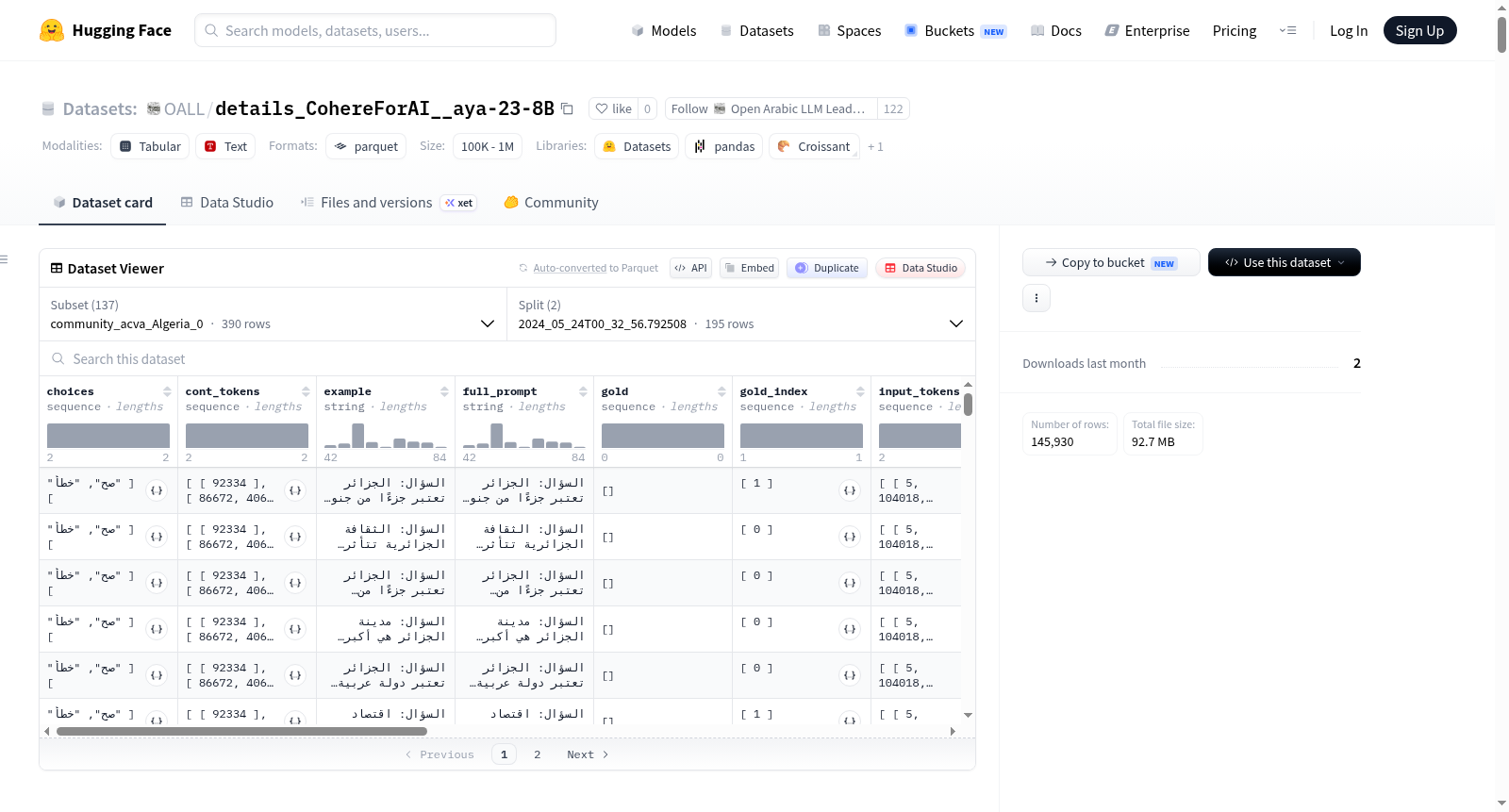Sort by the gold_index column
1509x812 pixels.
860,391
